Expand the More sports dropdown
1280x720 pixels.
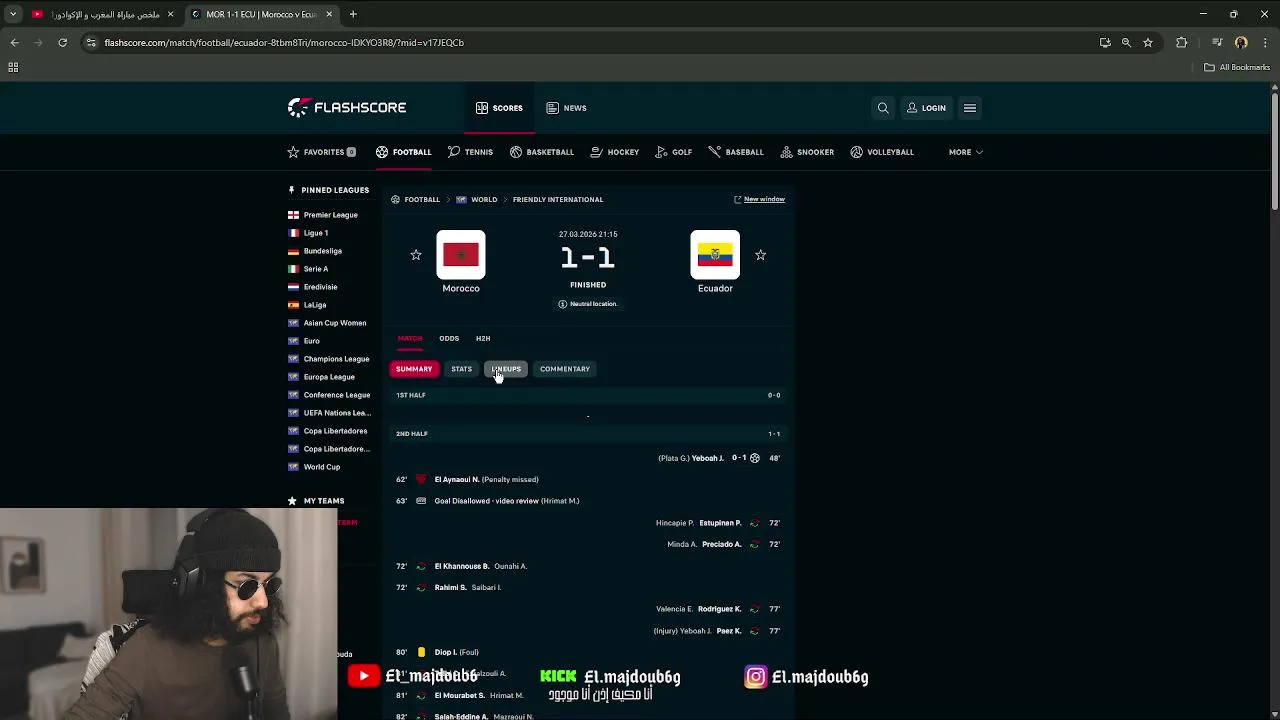pyautogui.click(x=966, y=152)
